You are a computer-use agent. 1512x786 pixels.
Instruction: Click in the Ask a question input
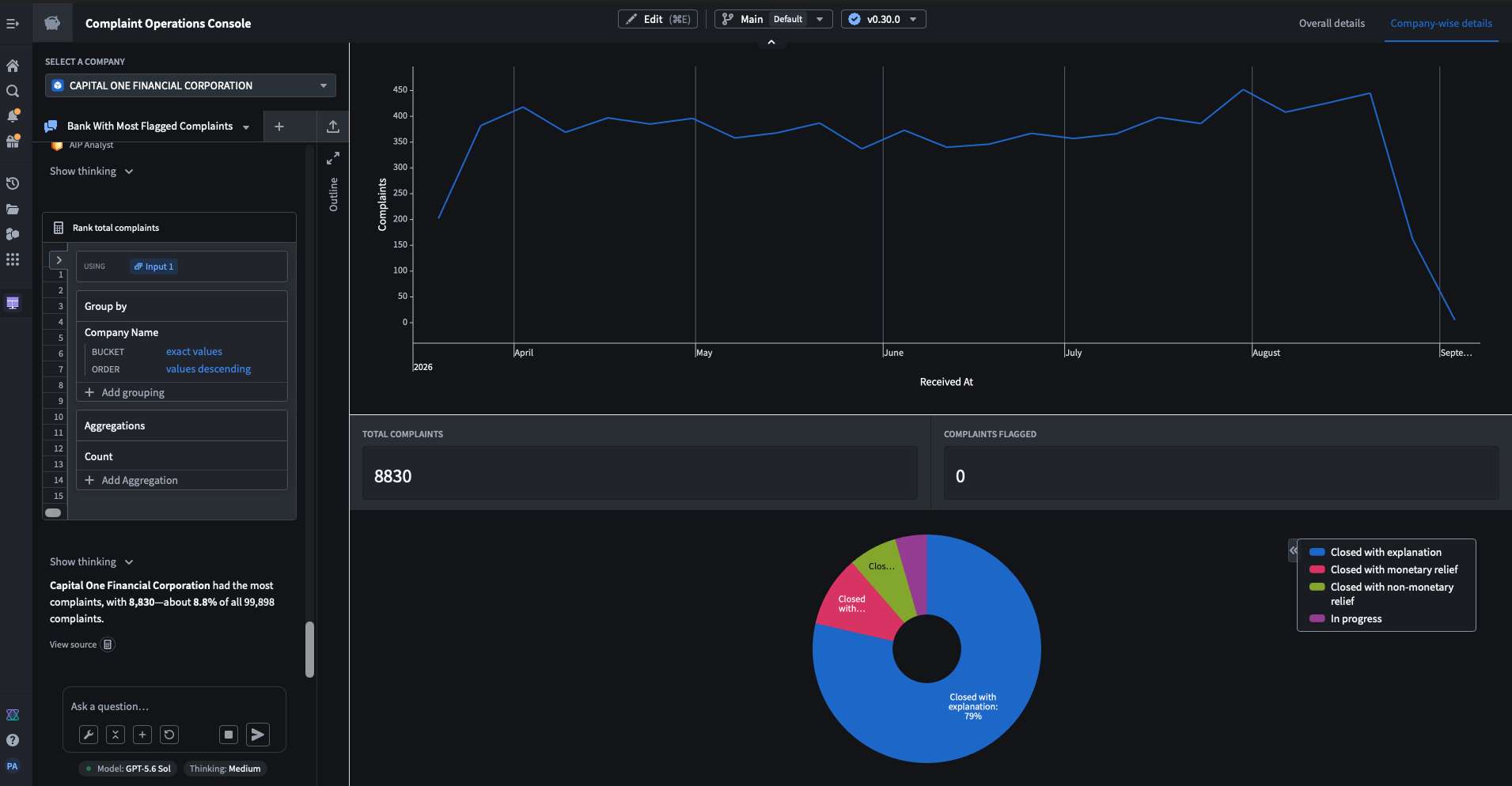(174, 707)
